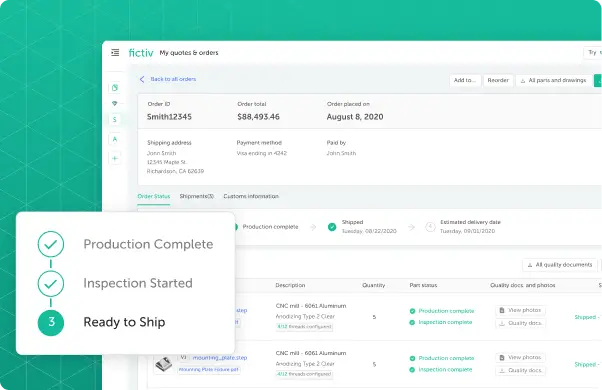Click the order date August 8, 2020

(355, 117)
